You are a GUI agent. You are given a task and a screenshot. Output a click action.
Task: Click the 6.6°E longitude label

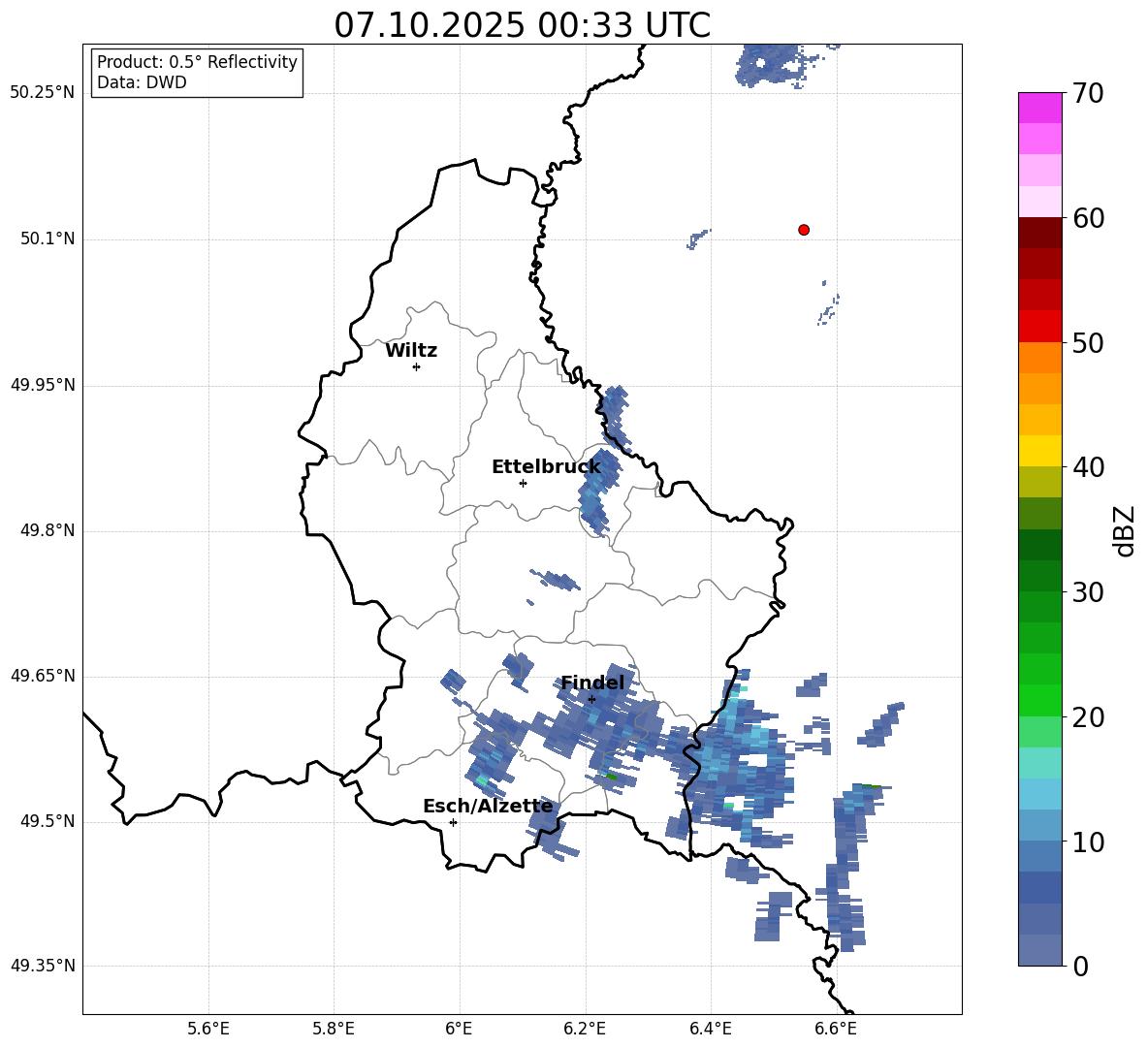click(836, 1029)
